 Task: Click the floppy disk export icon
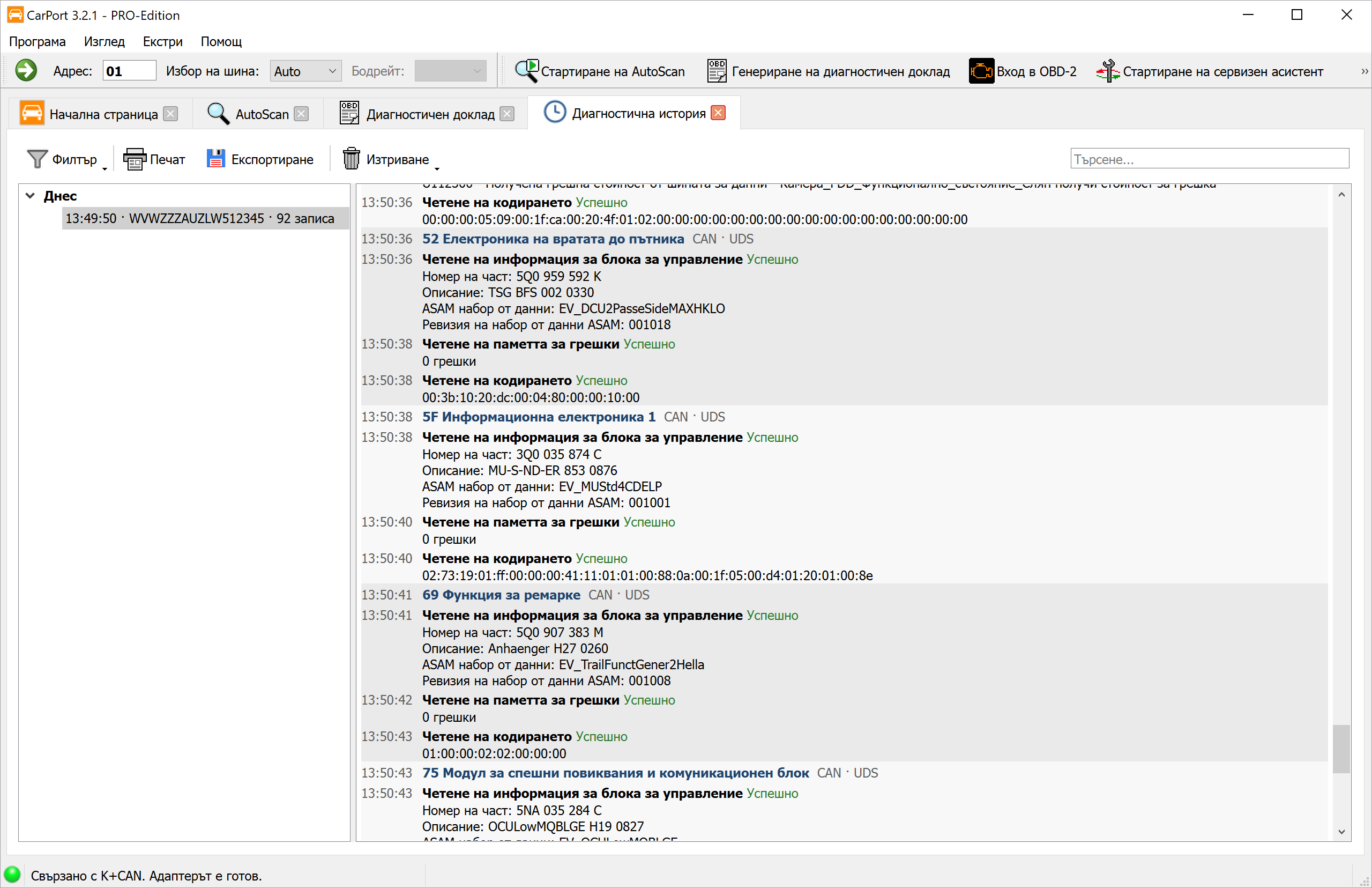[x=215, y=159]
